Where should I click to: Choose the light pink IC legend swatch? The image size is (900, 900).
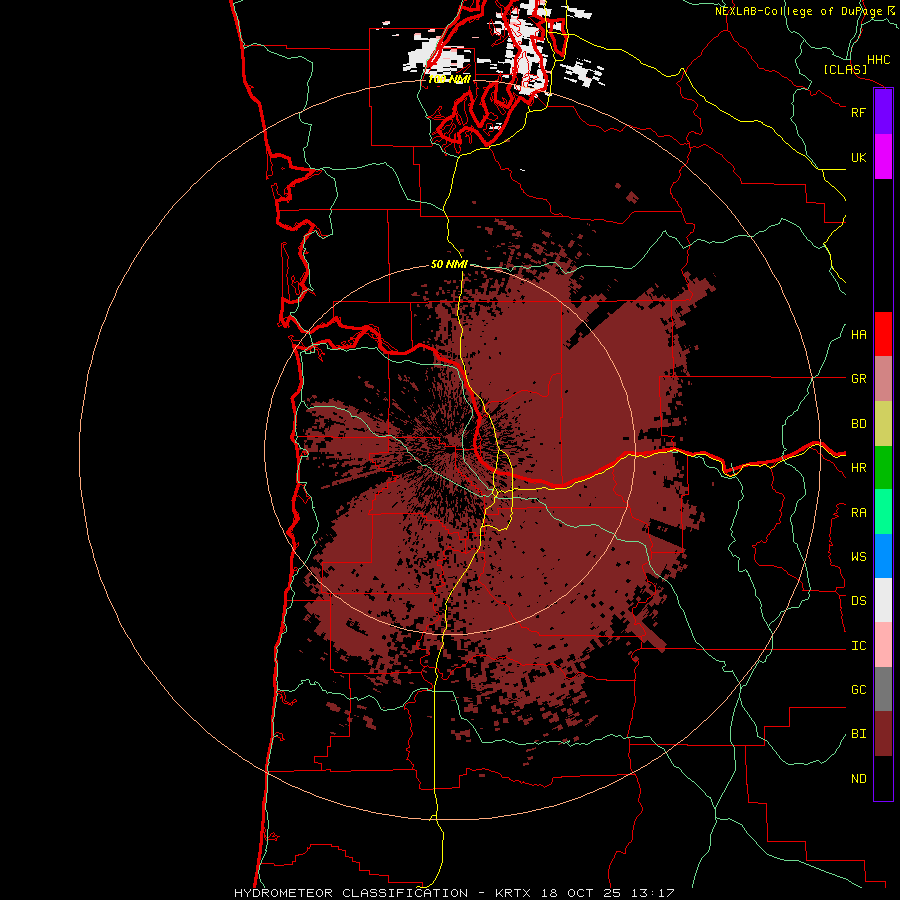pos(883,645)
